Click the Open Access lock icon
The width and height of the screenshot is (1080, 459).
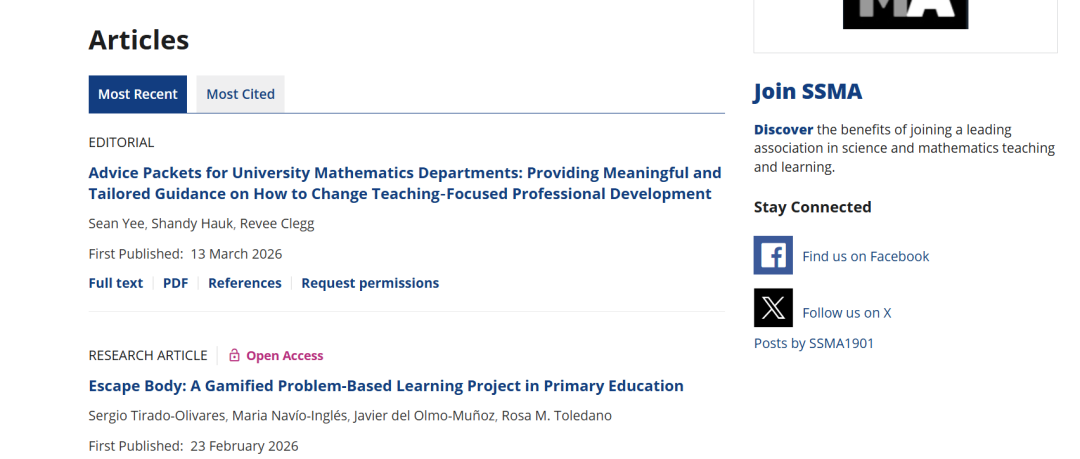coord(234,355)
